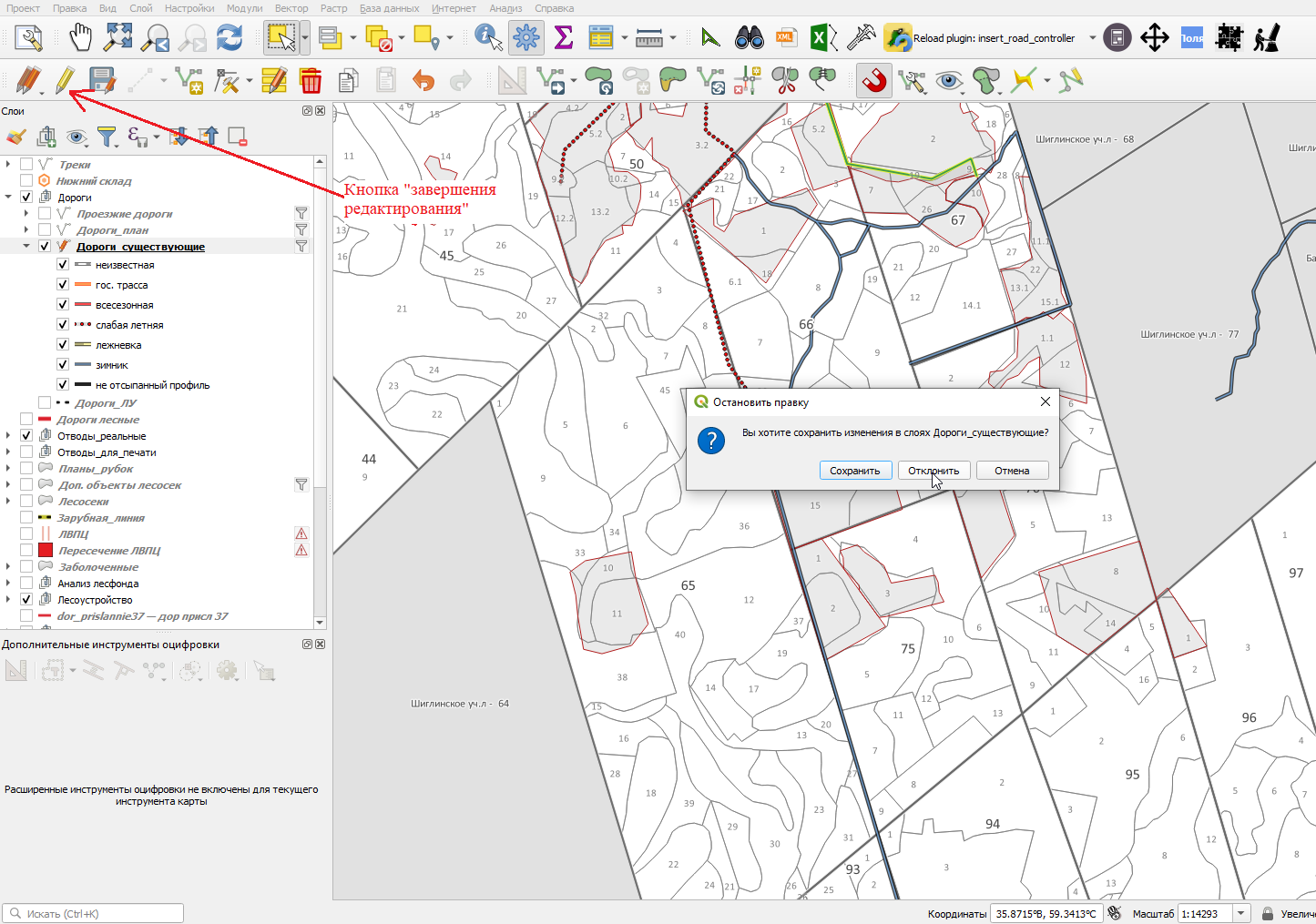Image resolution: width=1316 pixels, height=924 pixels.
Task: Click the Zoom Full extent icon
Action: (118, 38)
